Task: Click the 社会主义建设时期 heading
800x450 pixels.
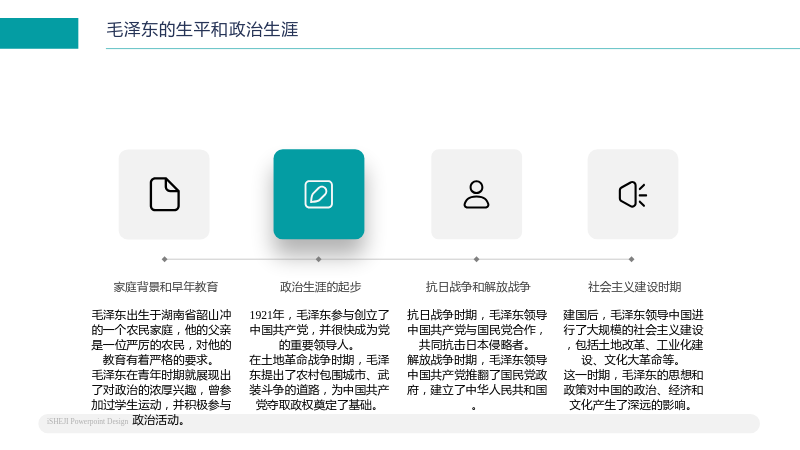Action: click(634, 287)
